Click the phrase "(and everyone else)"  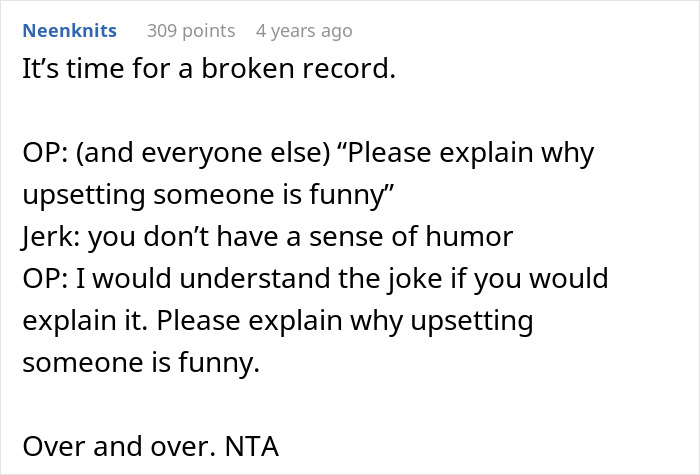pyautogui.click(x=182, y=155)
